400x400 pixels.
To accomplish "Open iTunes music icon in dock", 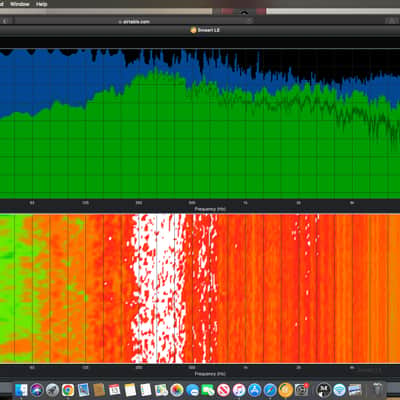I will click(x=239, y=389).
